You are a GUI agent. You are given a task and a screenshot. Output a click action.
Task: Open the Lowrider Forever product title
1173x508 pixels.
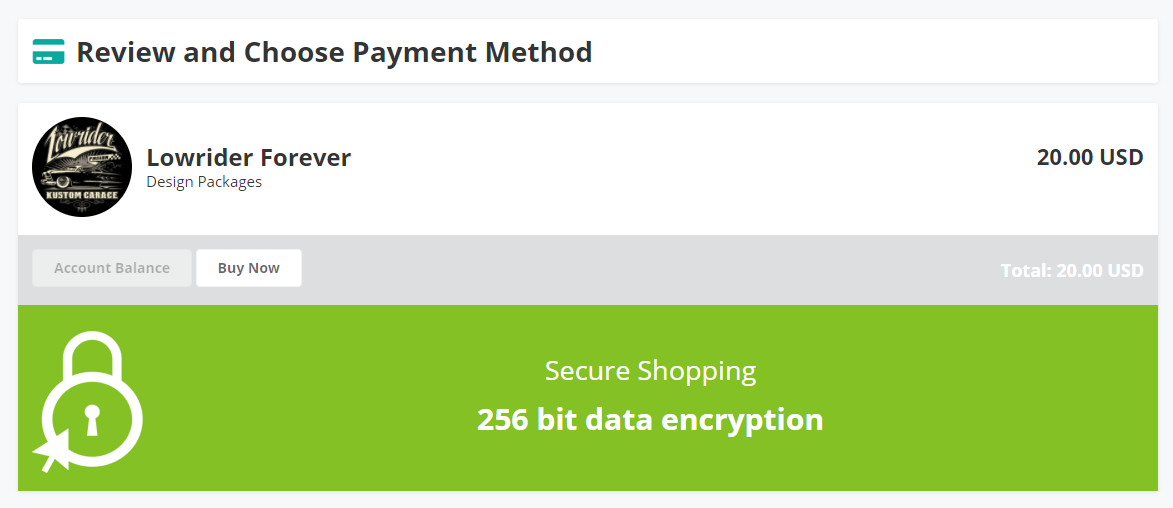(249, 157)
